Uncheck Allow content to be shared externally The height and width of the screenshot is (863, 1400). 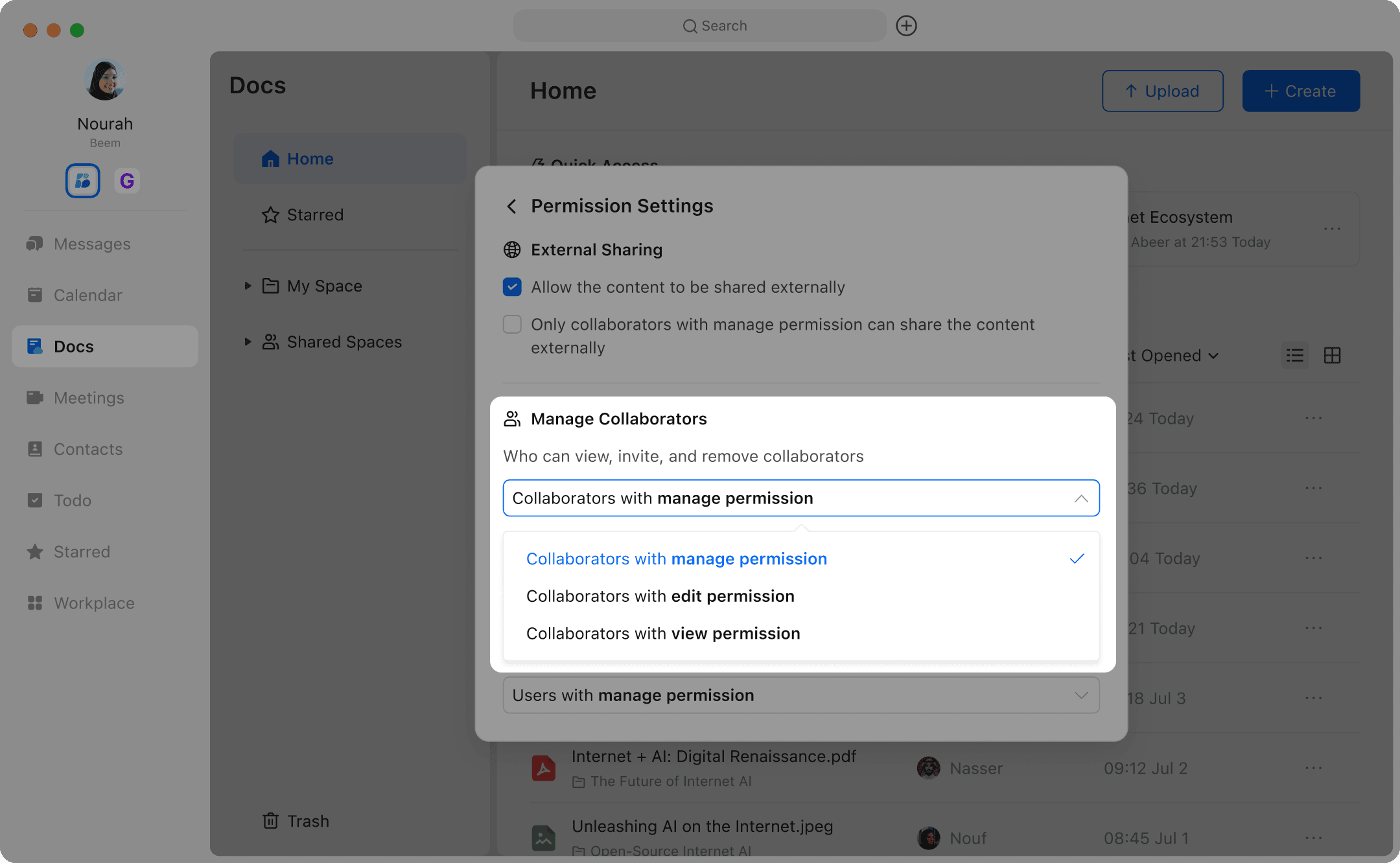(x=512, y=287)
